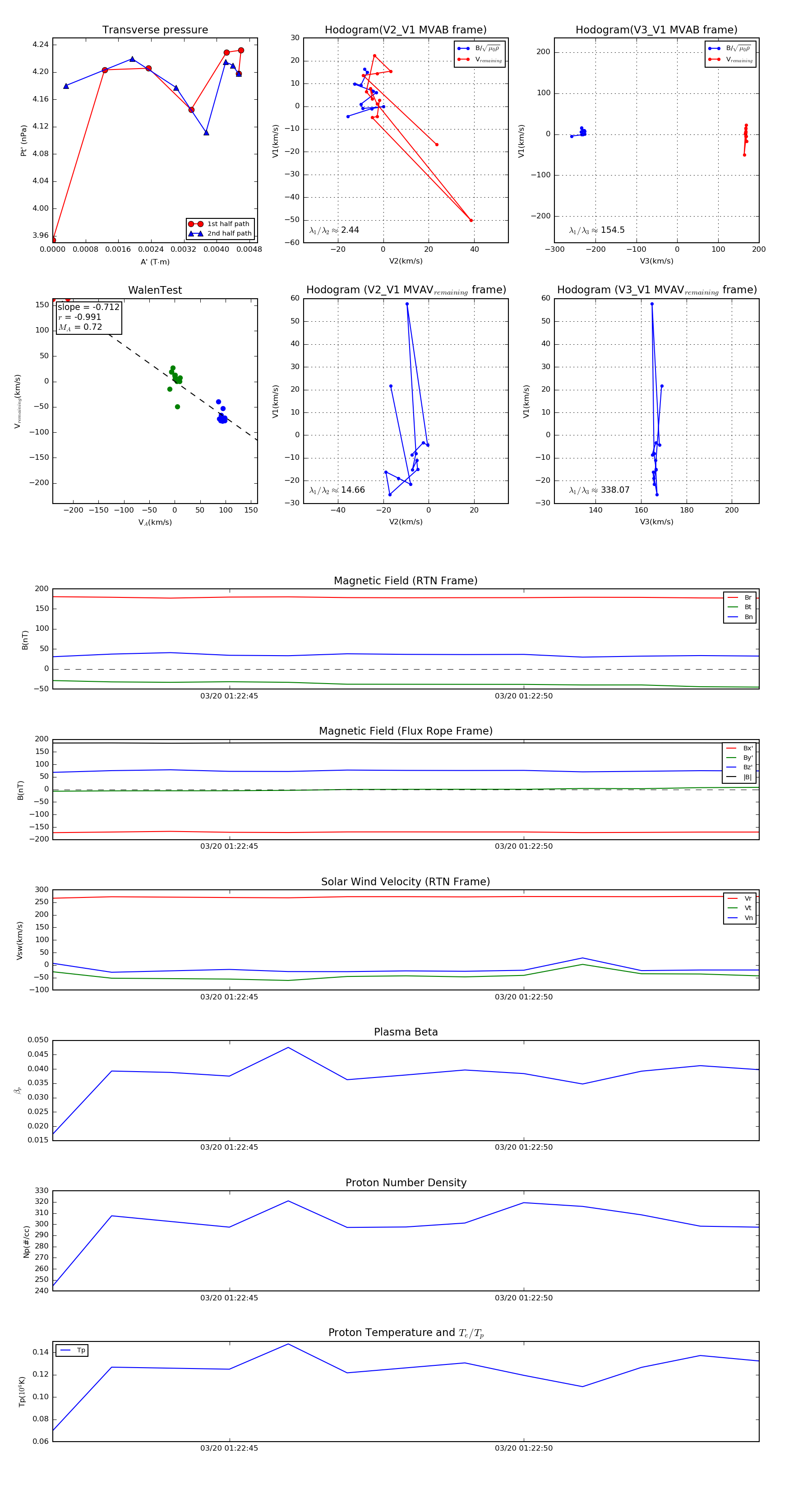This screenshot has height=1489, width=812.
Task: Click '03/20 01:22:45' tick under Solar Wind Velocity
Action: click(230, 997)
